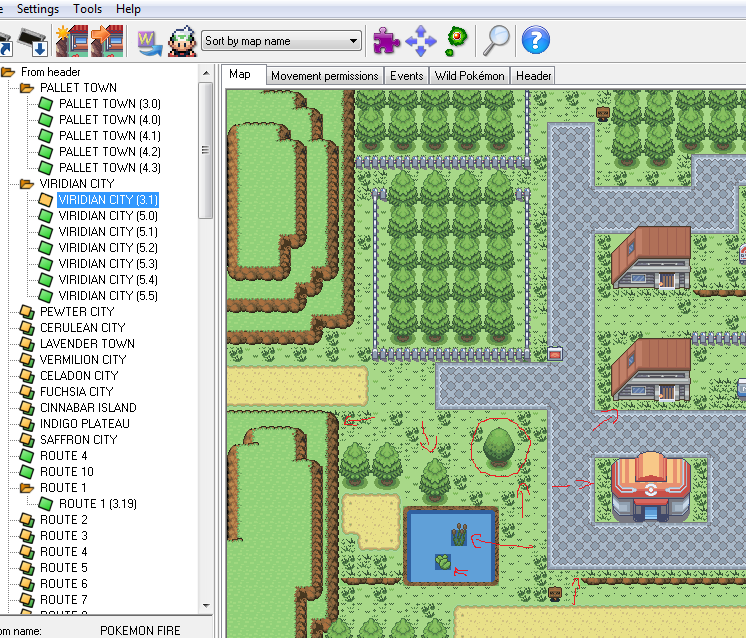Select map ROUTE 1 (3.19)
Viewport: 748px width, 638px height.
click(97, 504)
